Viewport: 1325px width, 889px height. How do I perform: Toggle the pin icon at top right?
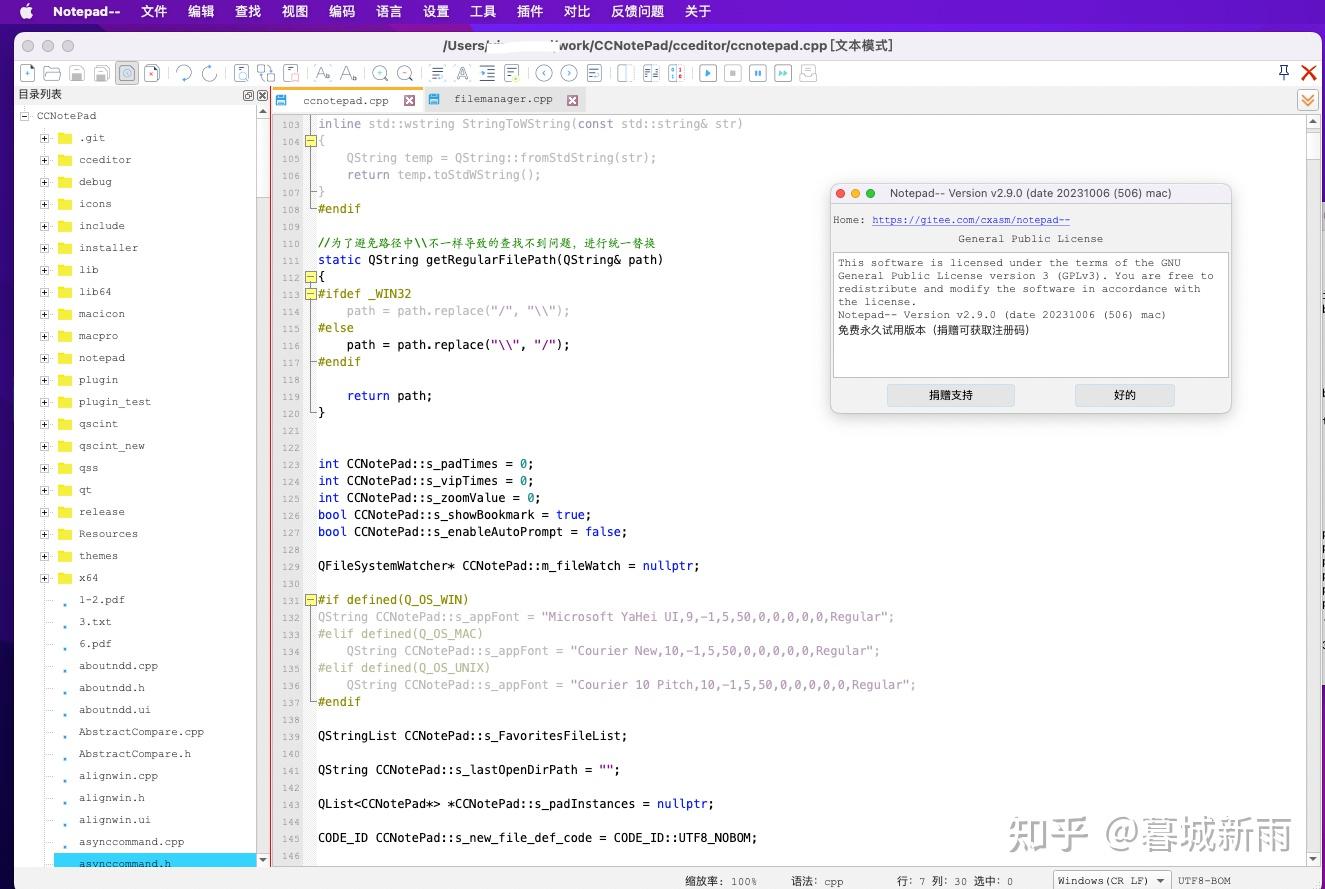pos(1283,72)
